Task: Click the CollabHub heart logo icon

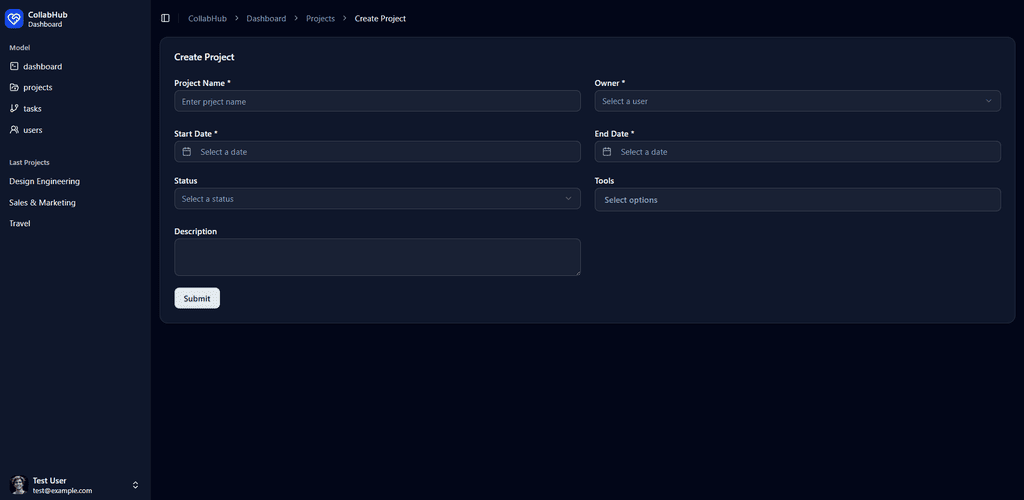Action: coord(14,19)
